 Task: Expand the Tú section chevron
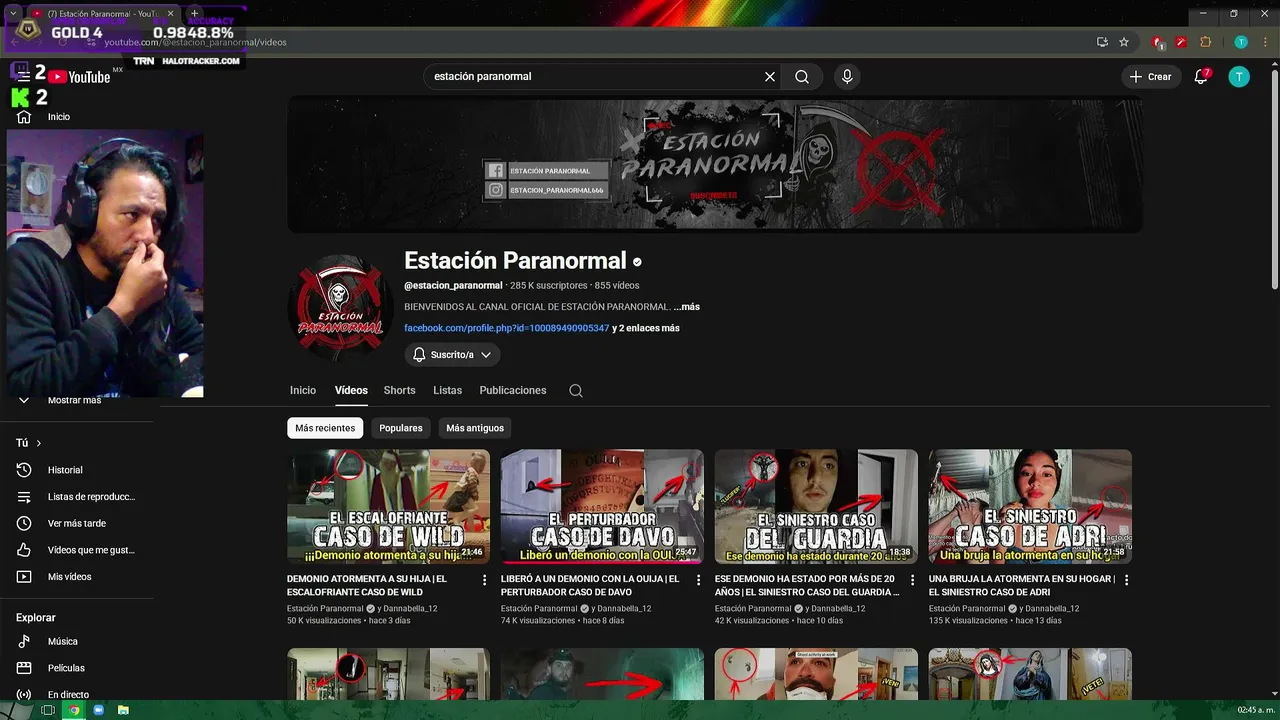pos(39,443)
